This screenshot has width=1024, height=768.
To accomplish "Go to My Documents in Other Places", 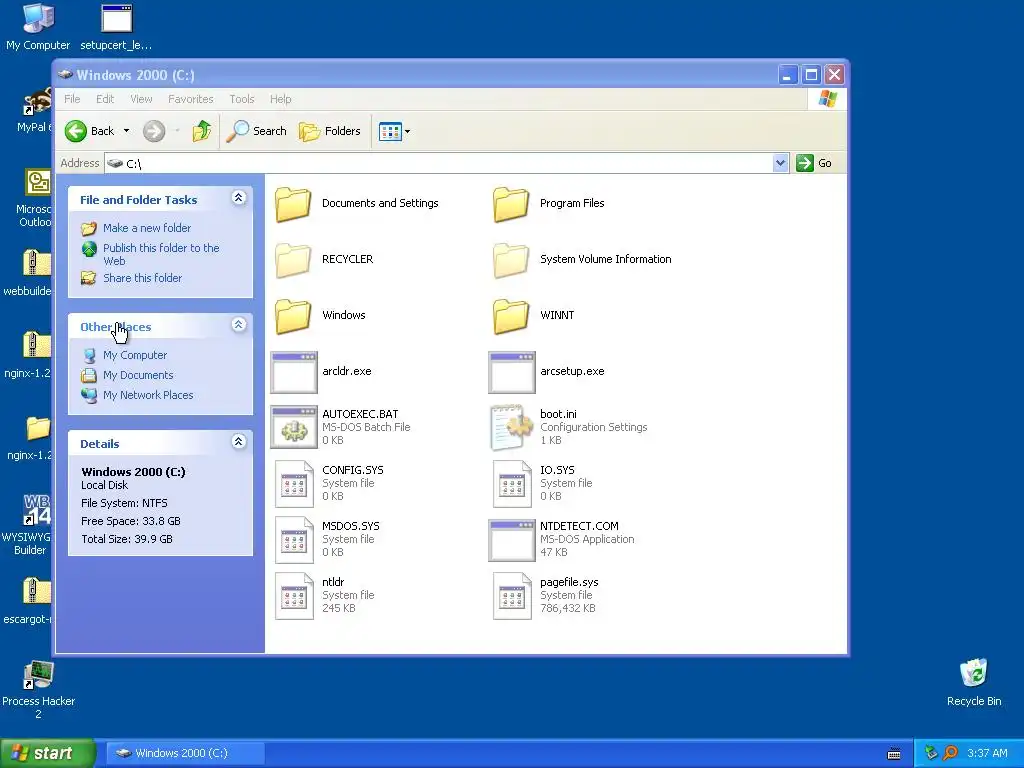I will point(138,376).
